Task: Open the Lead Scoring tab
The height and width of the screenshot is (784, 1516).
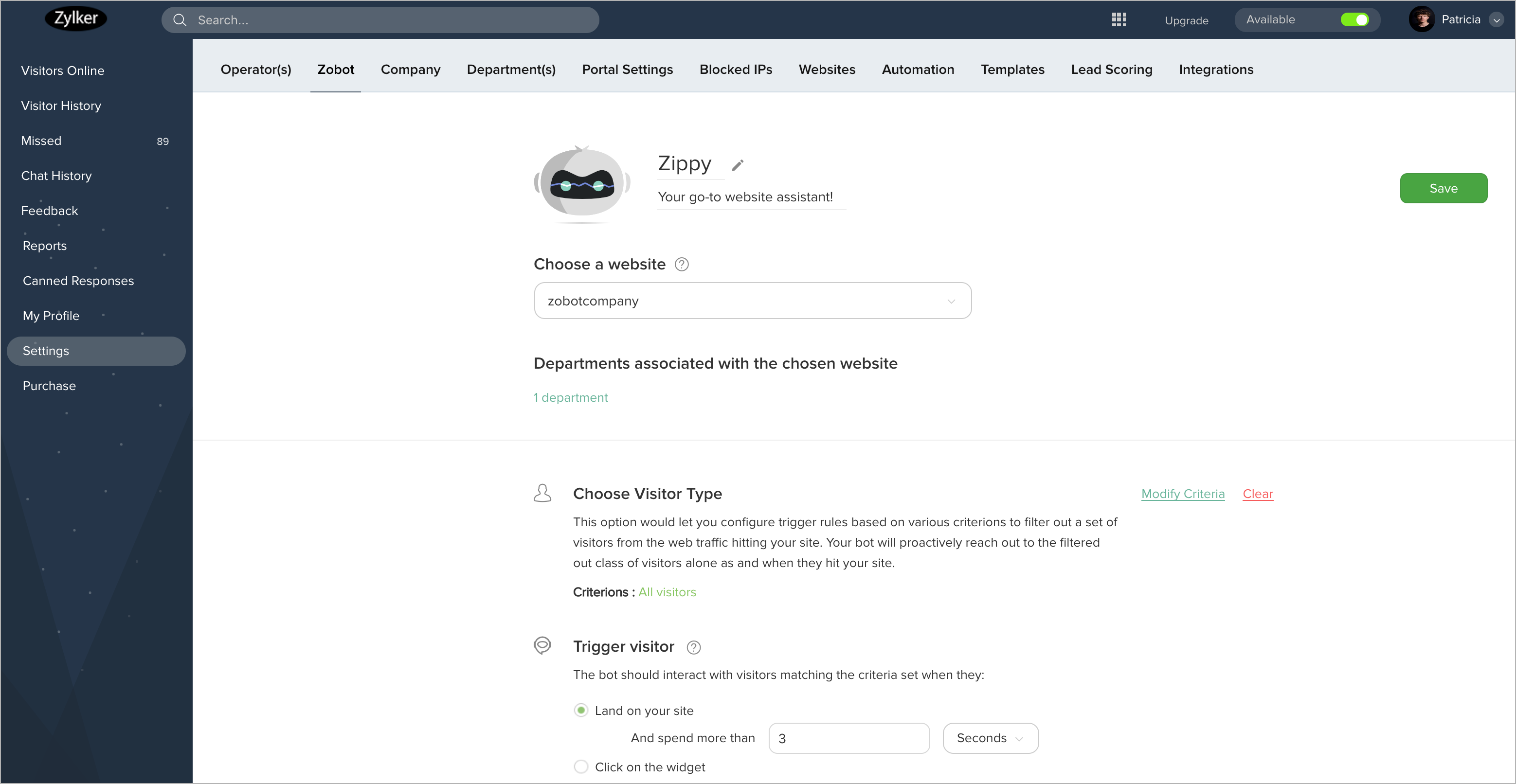Action: tap(1111, 70)
